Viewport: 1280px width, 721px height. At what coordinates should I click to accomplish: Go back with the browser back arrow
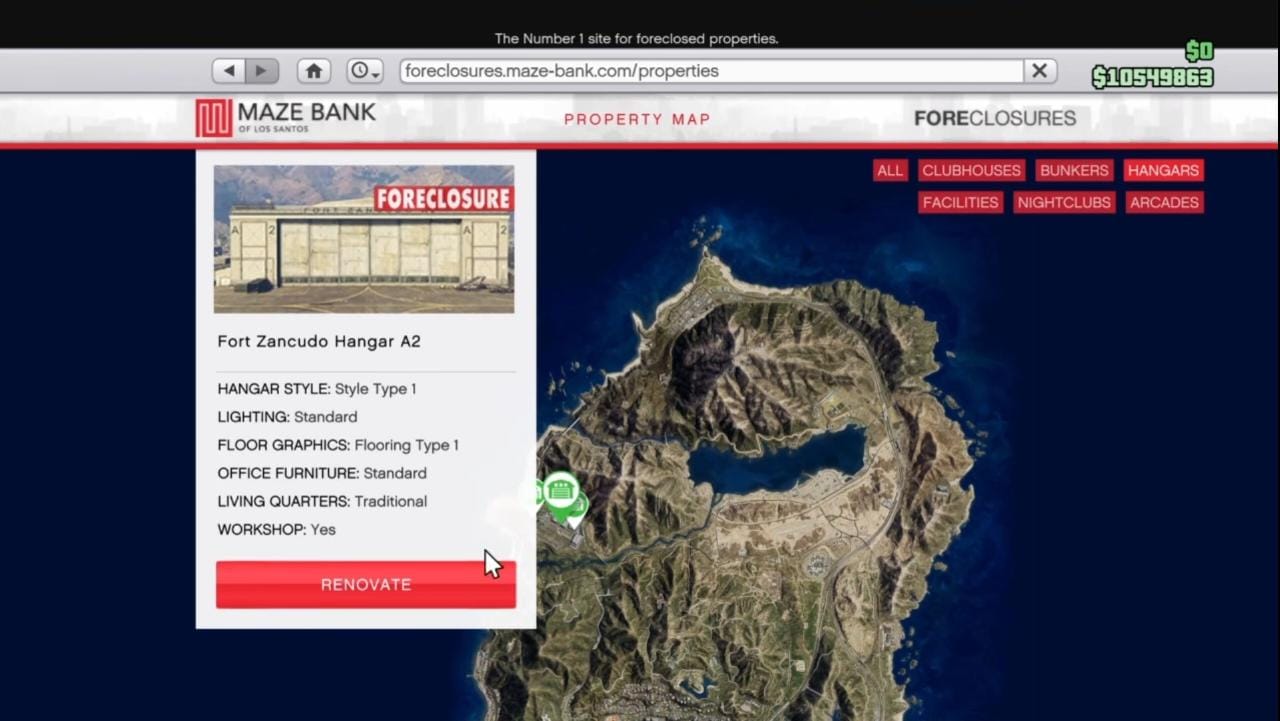pos(229,71)
